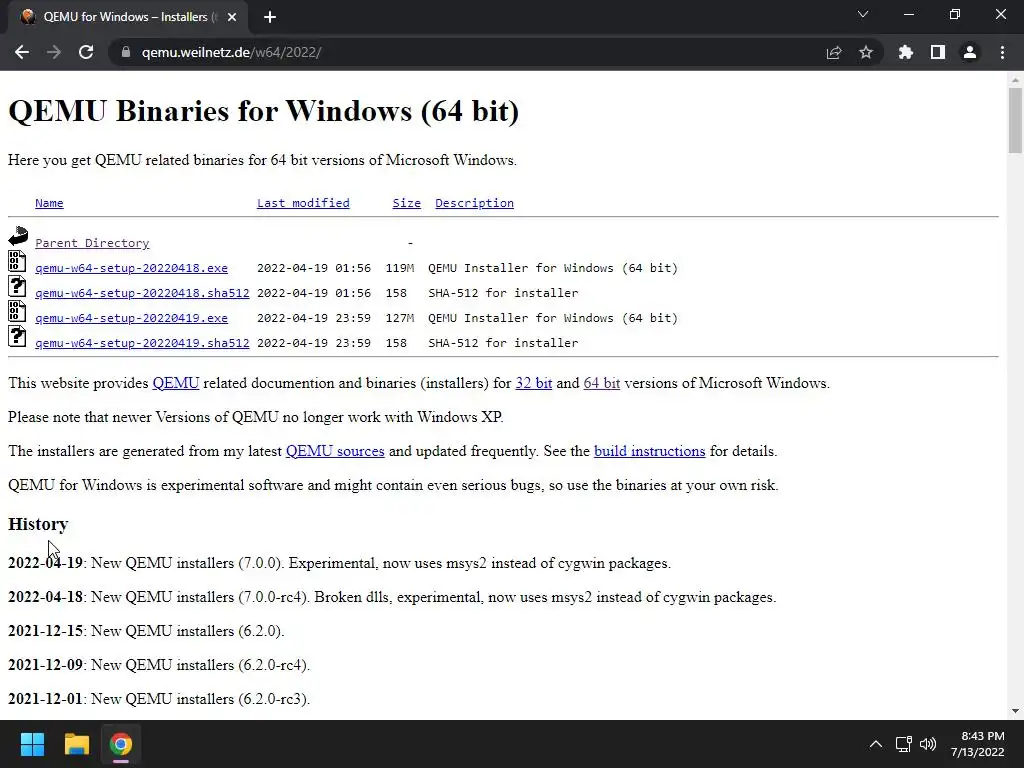
Task: Click the History heading
Action: click(x=38, y=524)
